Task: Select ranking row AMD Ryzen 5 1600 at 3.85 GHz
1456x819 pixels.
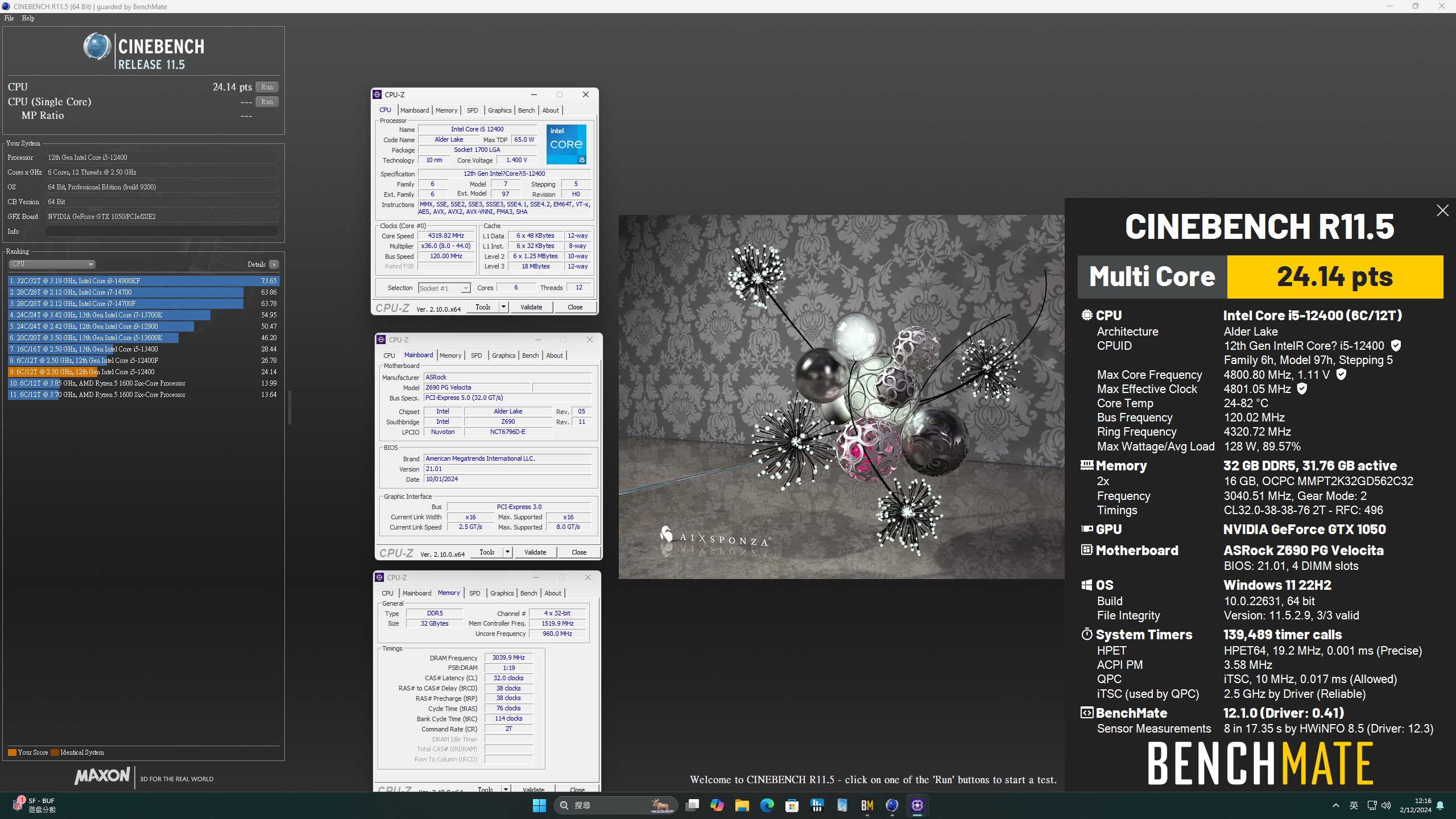Action: pyautogui.click(x=143, y=383)
